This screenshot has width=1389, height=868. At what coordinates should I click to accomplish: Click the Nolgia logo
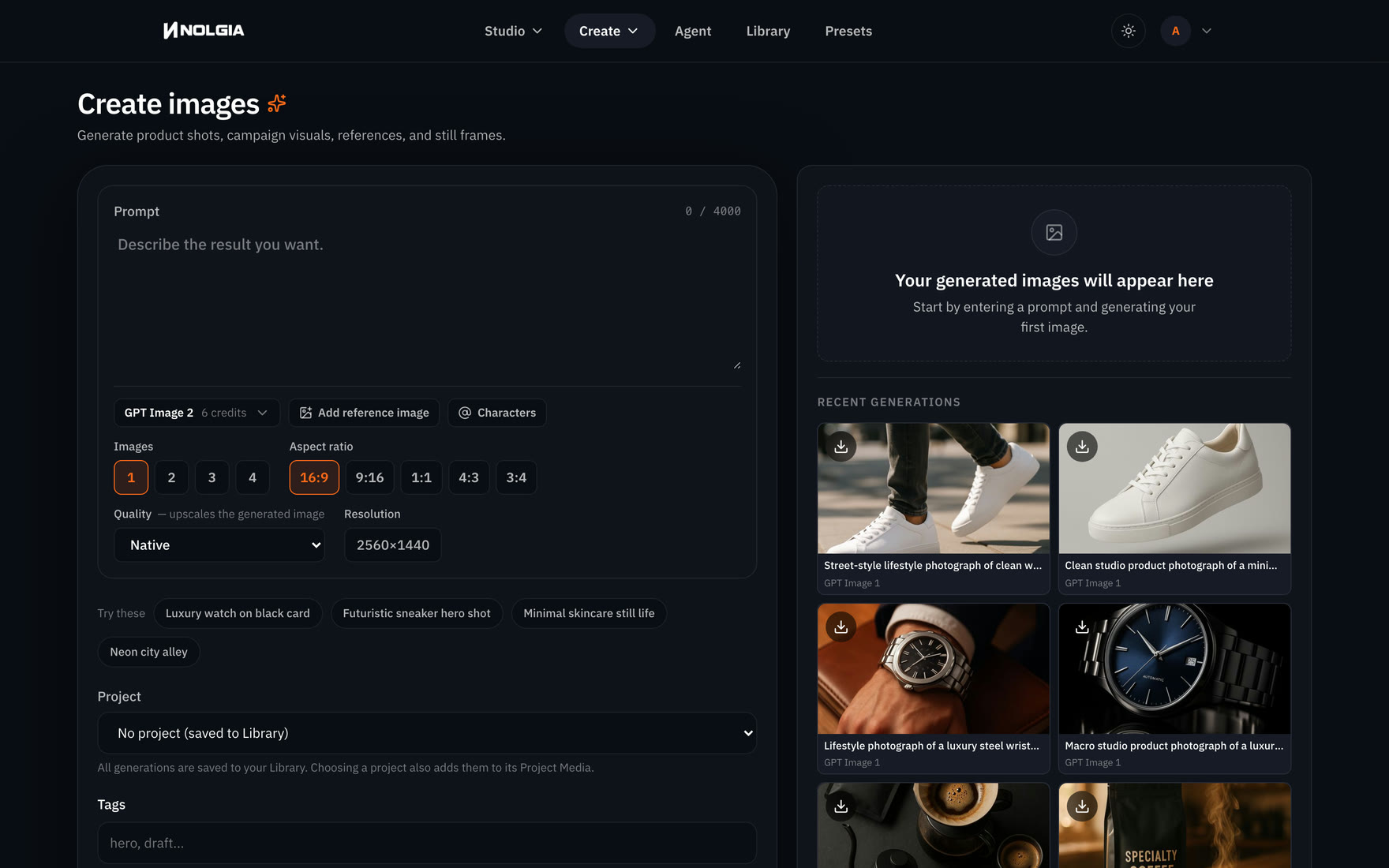pyautogui.click(x=204, y=31)
